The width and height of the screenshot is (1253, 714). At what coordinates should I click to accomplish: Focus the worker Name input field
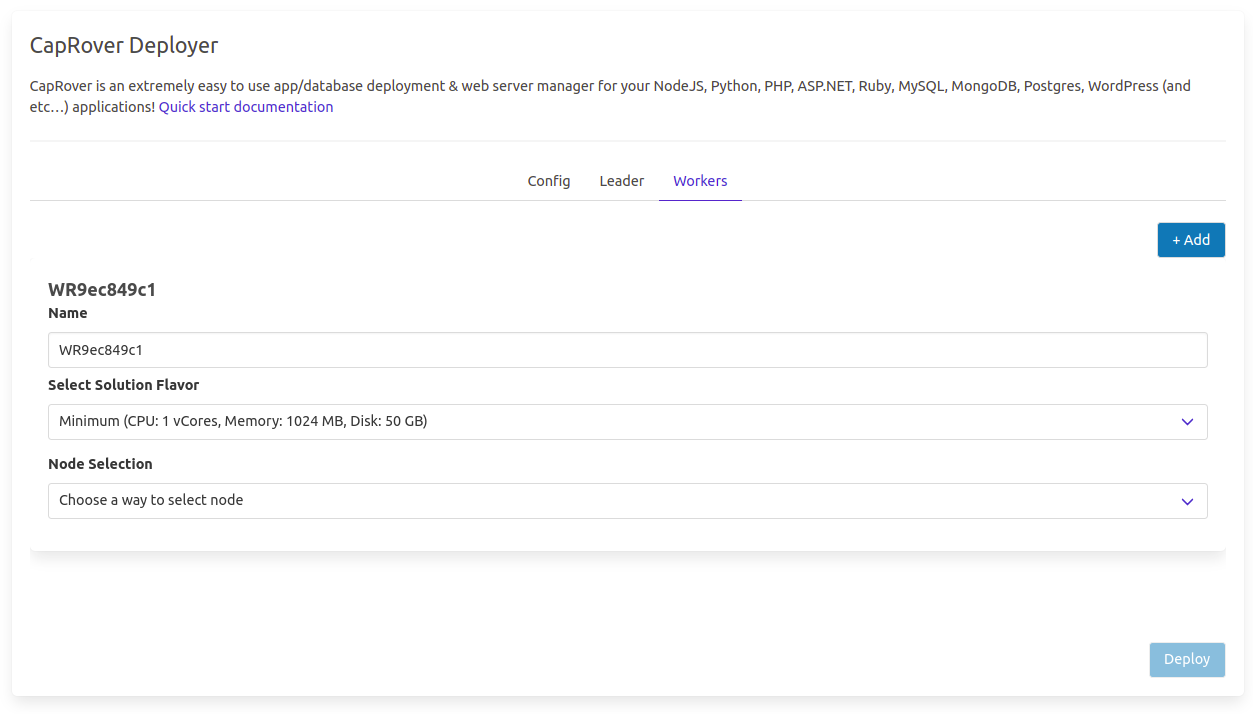click(x=627, y=350)
